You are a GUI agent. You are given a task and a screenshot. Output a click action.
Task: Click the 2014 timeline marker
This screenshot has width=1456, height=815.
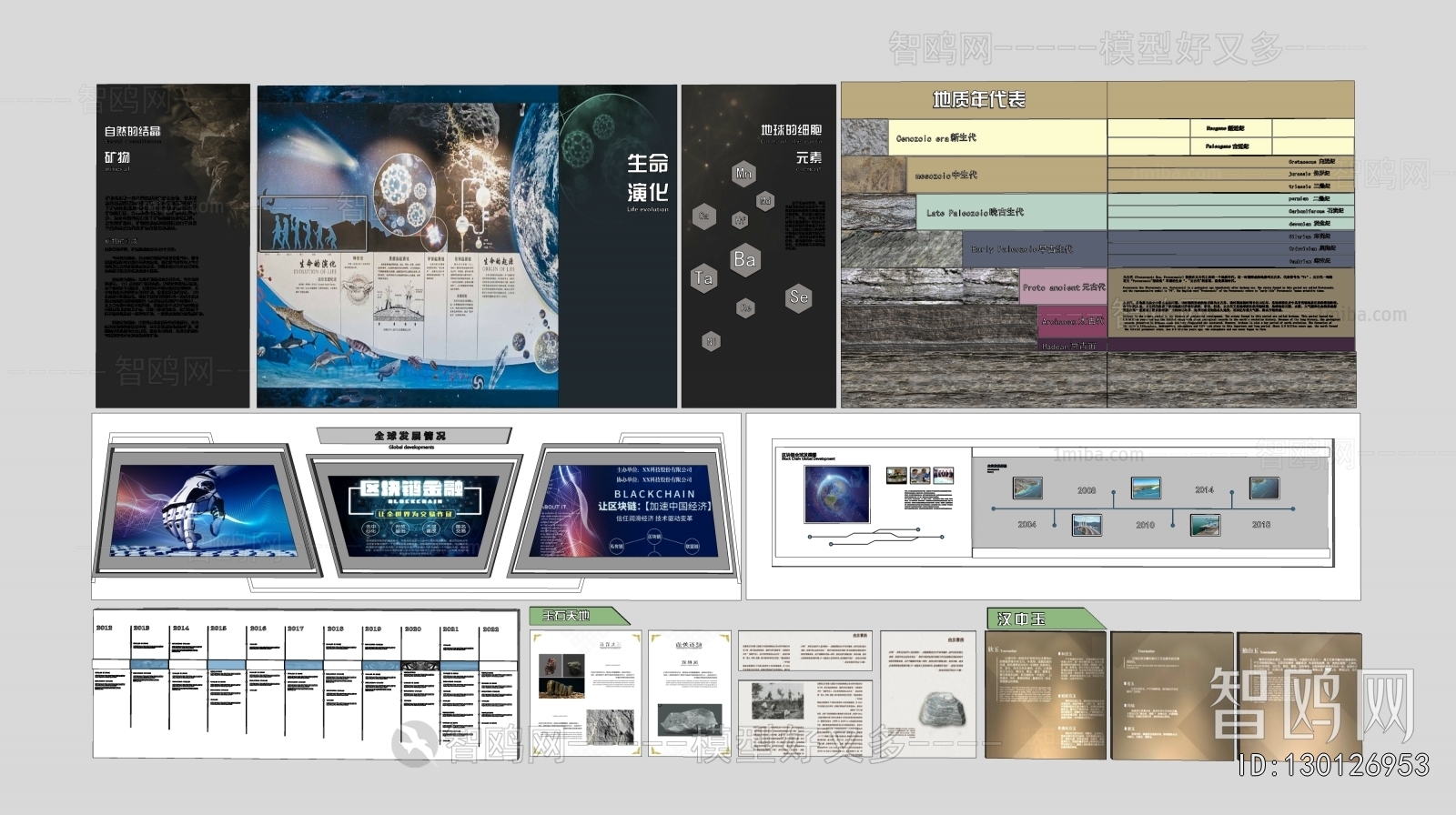1204,489
